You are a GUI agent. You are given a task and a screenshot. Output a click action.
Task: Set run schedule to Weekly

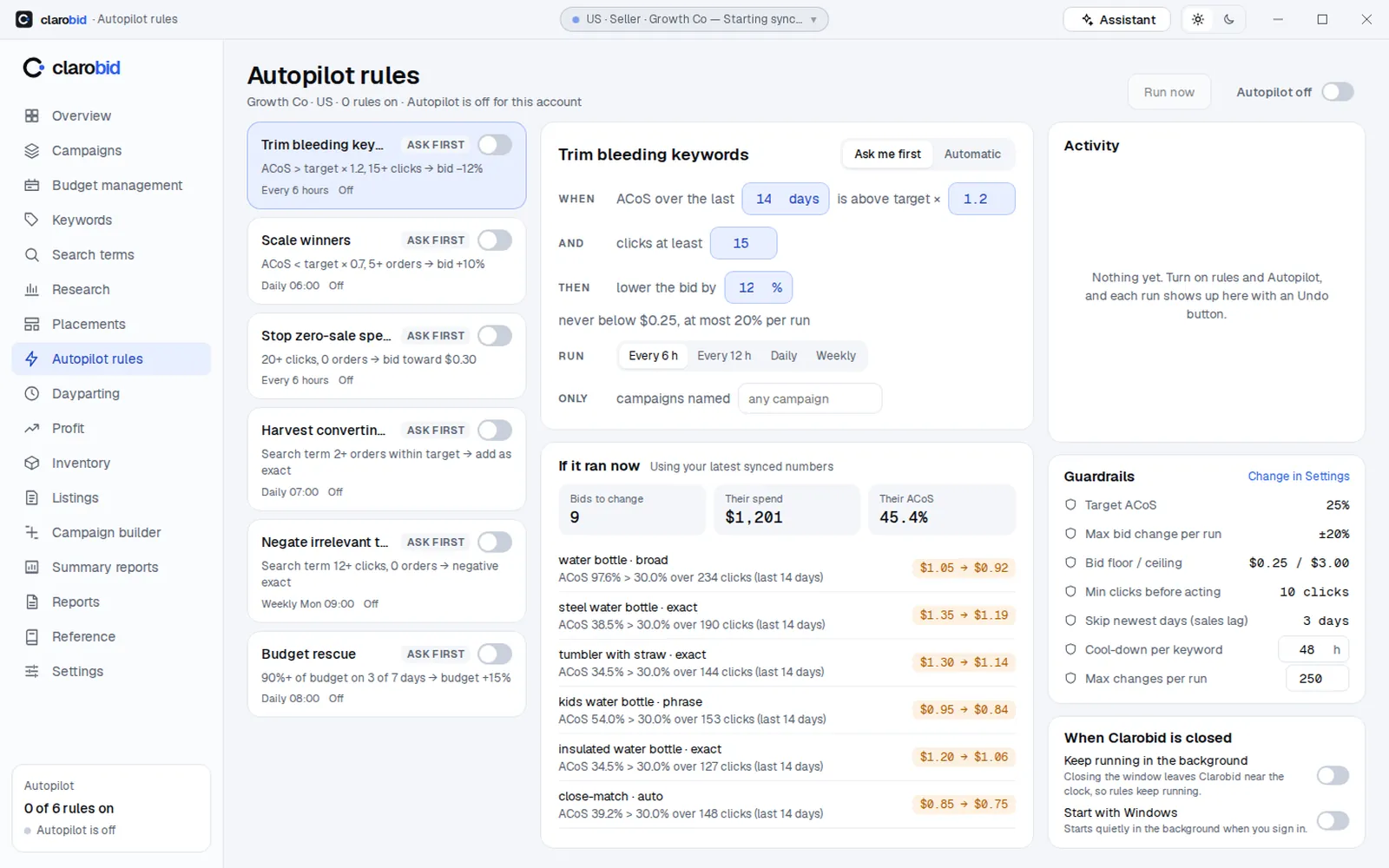click(836, 356)
